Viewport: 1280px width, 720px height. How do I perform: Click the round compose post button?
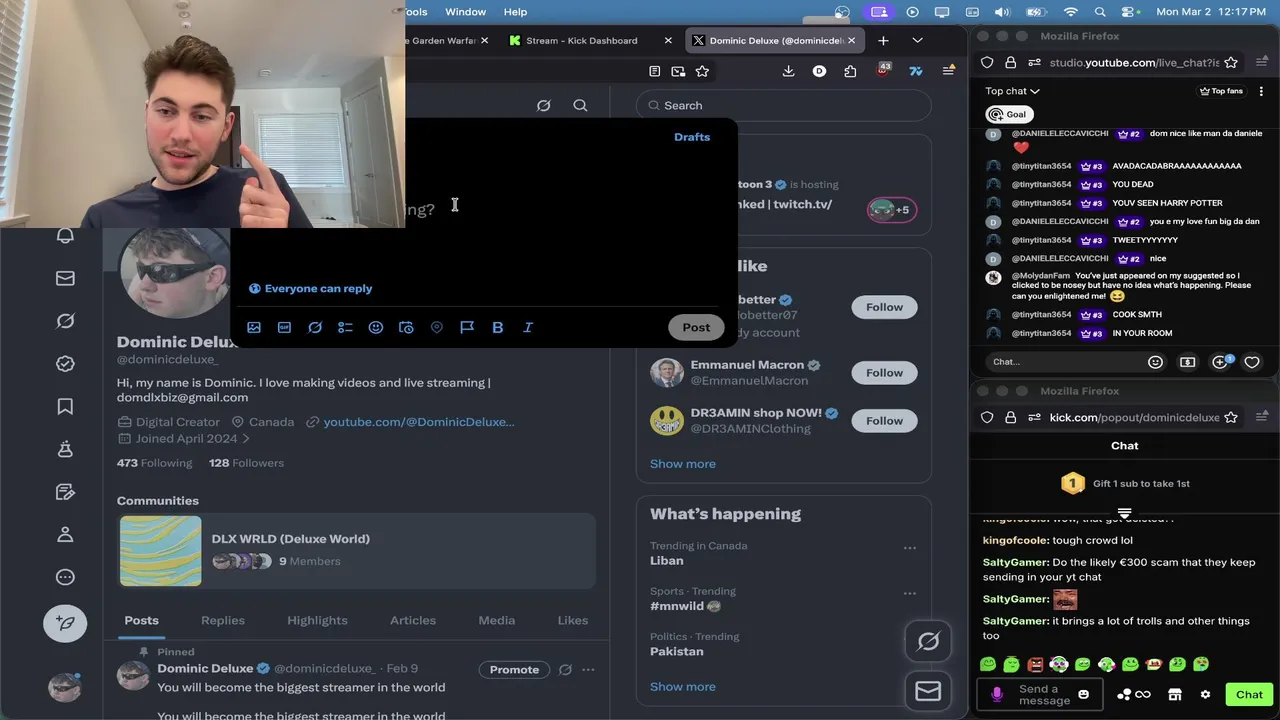[x=65, y=623]
